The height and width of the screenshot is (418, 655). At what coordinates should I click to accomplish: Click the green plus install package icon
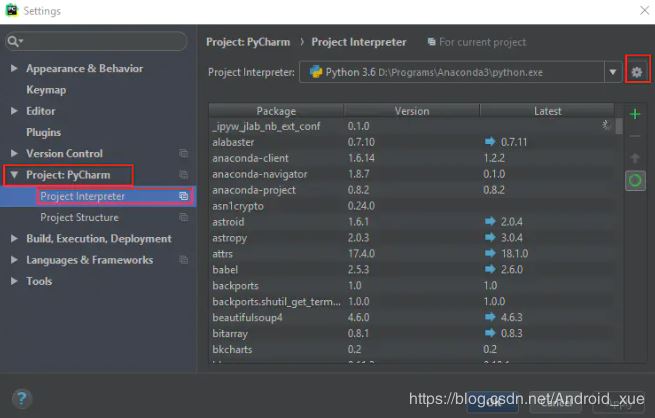pyautogui.click(x=635, y=114)
